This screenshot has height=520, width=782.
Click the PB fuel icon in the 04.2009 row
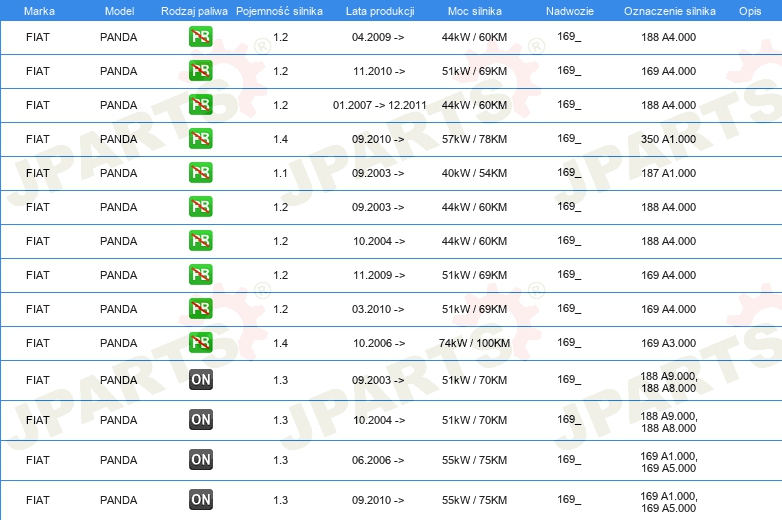click(200, 36)
